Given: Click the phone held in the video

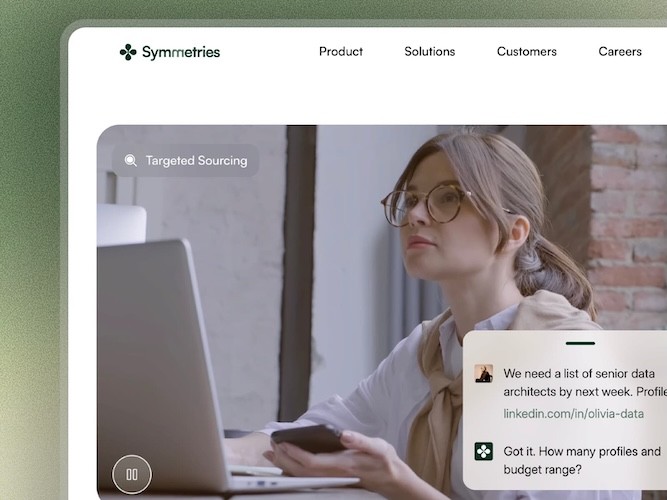Looking at the screenshot, I should (308, 438).
